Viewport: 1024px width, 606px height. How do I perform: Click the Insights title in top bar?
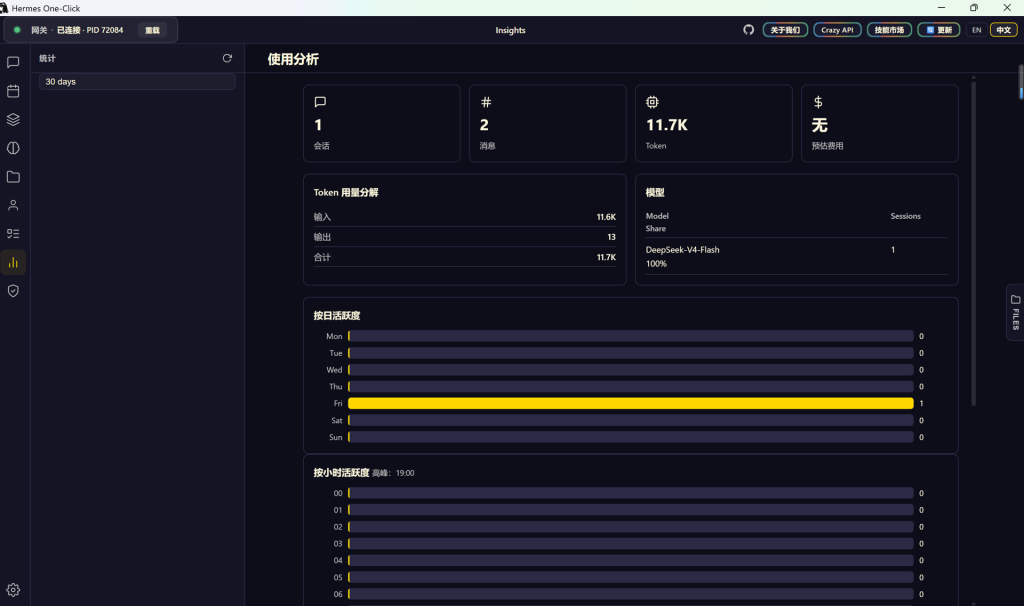(510, 30)
